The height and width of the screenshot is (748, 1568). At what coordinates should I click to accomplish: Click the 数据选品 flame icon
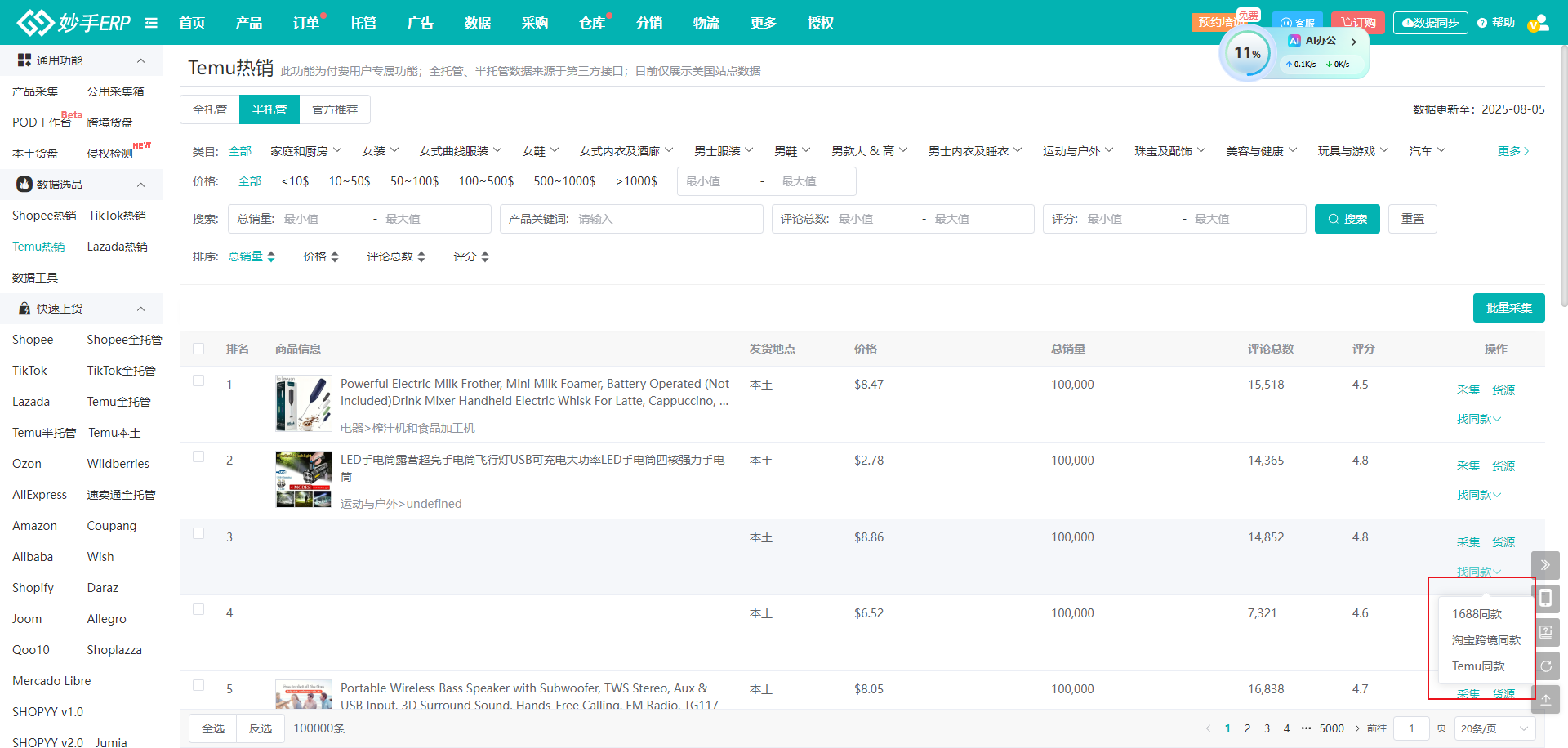point(24,185)
